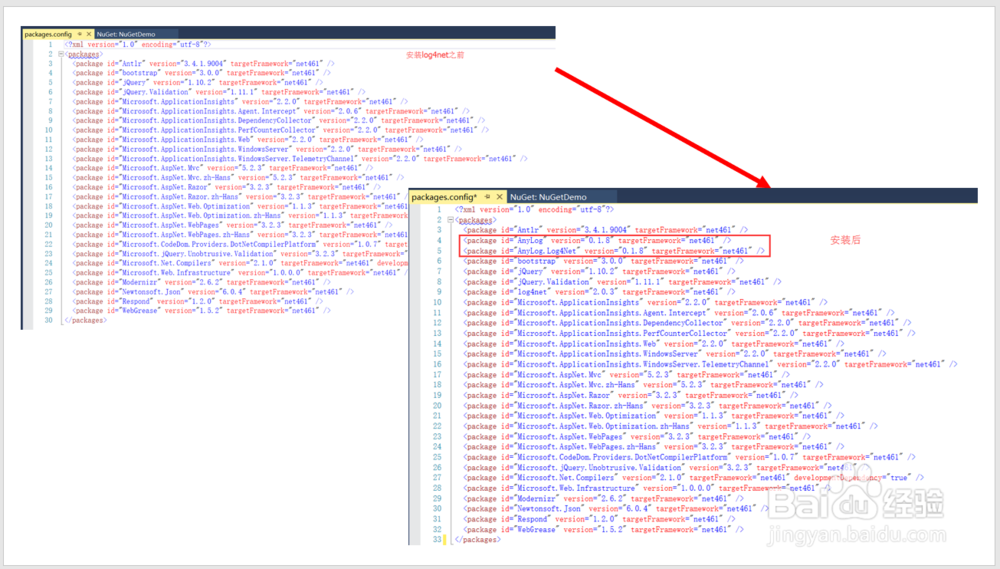Click ApplicationInsights.DependencyCollector on line 12
This screenshot has width=1000, height=569.
[x=687, y=323]
